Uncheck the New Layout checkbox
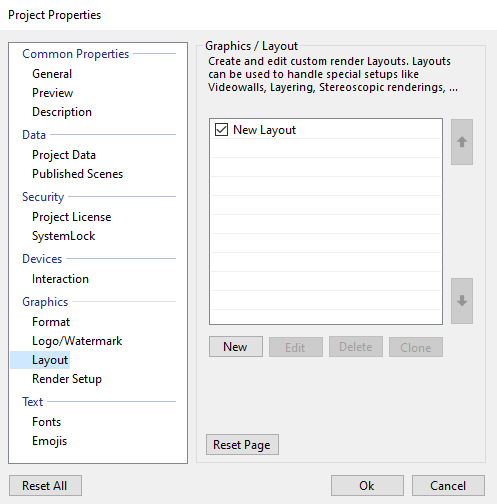 221,130
